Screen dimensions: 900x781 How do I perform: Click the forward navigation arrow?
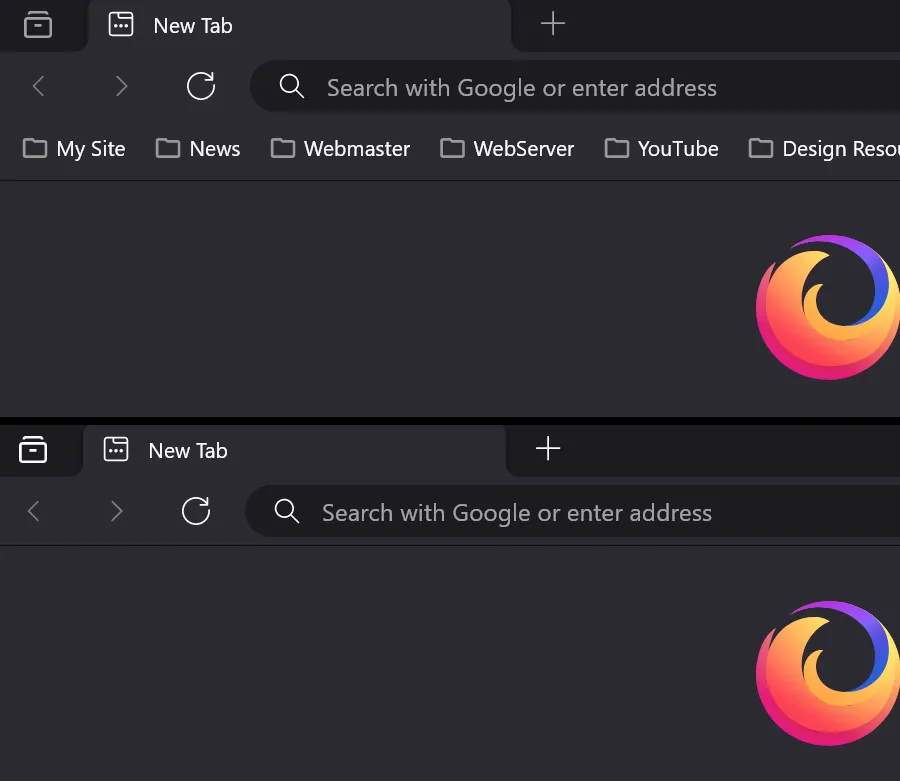(x=121, y=86)
